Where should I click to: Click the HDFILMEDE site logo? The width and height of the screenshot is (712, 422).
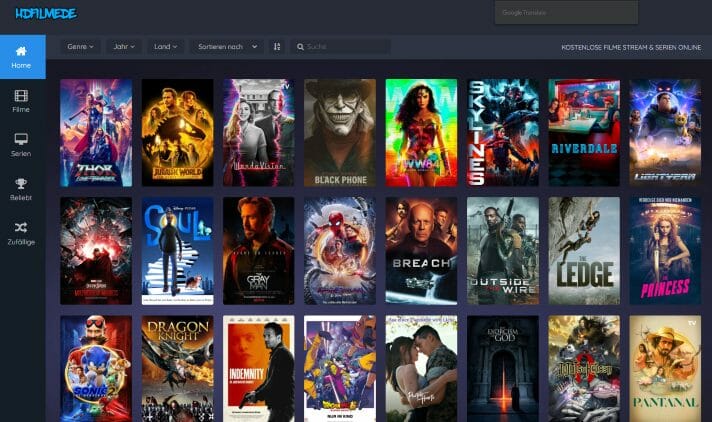click(x=45, y=14)
